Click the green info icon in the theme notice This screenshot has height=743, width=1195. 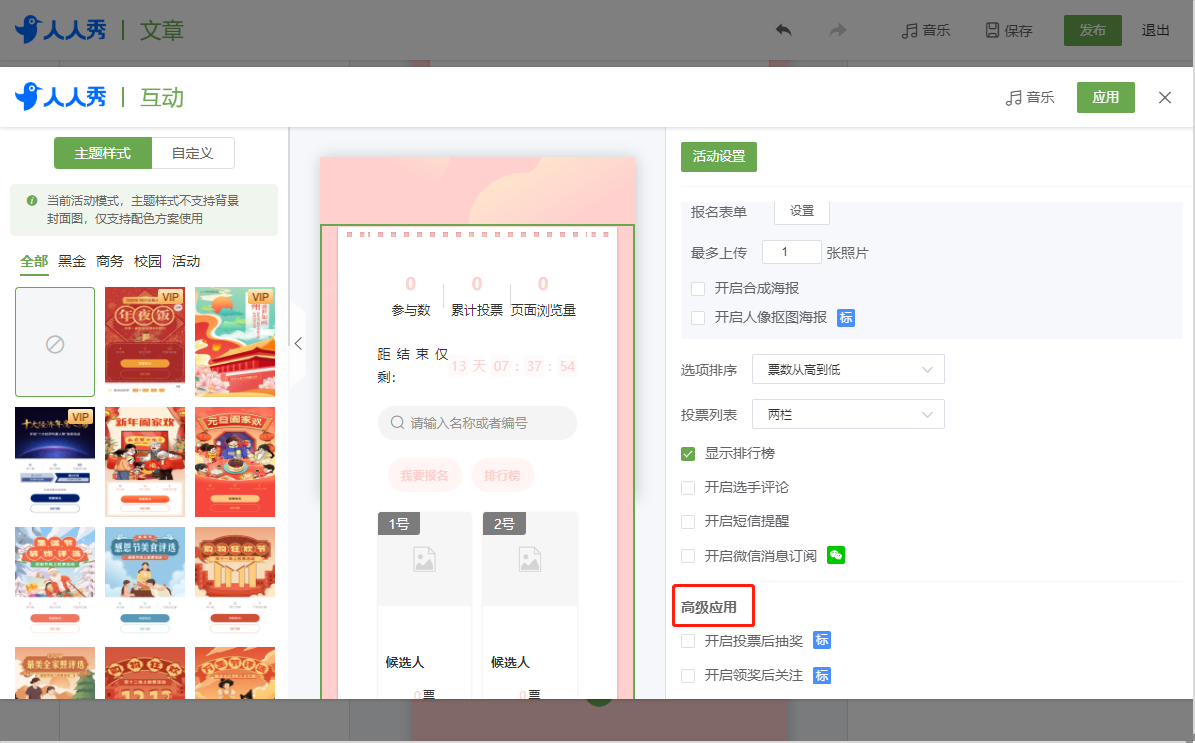tap(32, 200)
